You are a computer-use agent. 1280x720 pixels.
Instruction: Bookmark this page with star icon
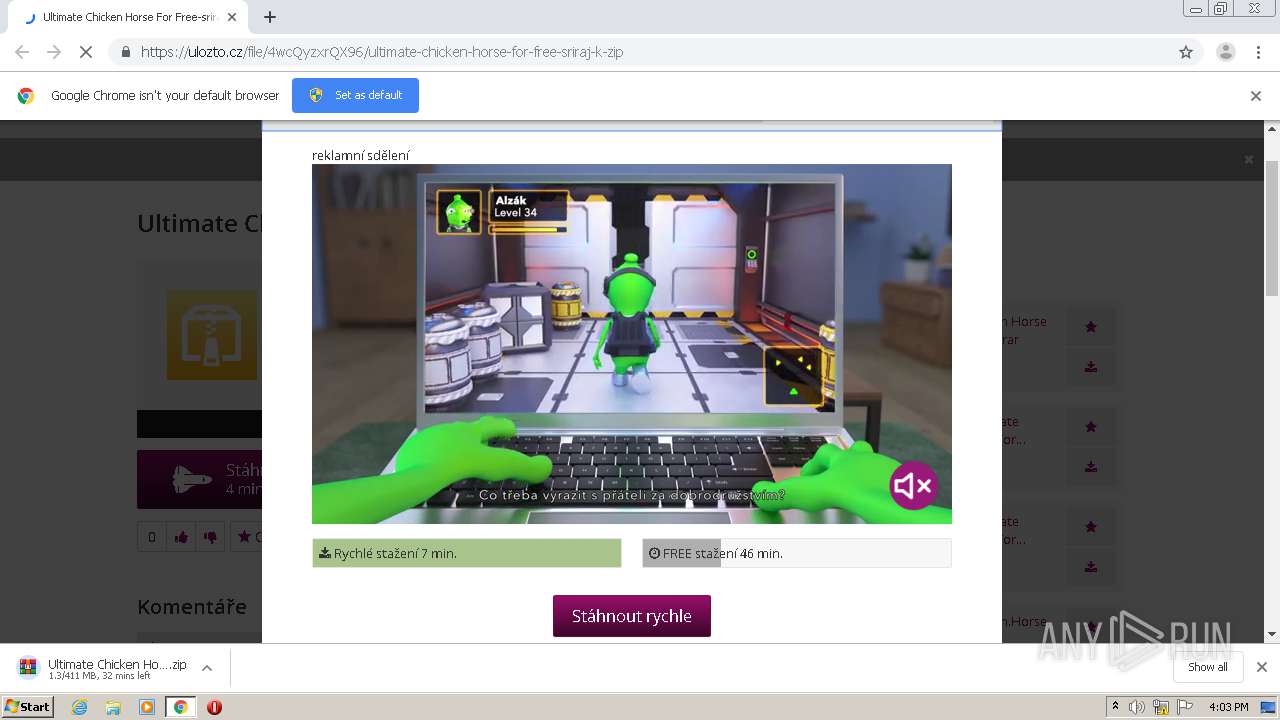1186,52
